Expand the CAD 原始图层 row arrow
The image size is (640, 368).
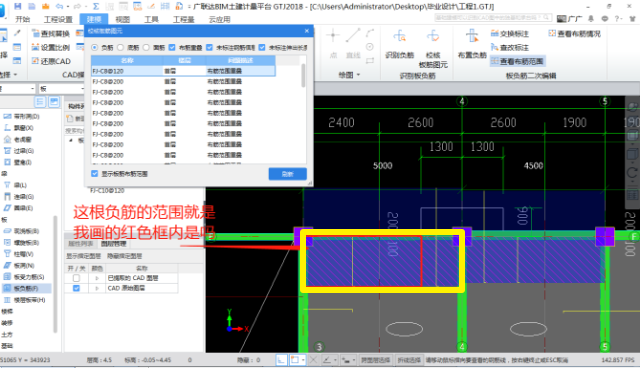97,288
